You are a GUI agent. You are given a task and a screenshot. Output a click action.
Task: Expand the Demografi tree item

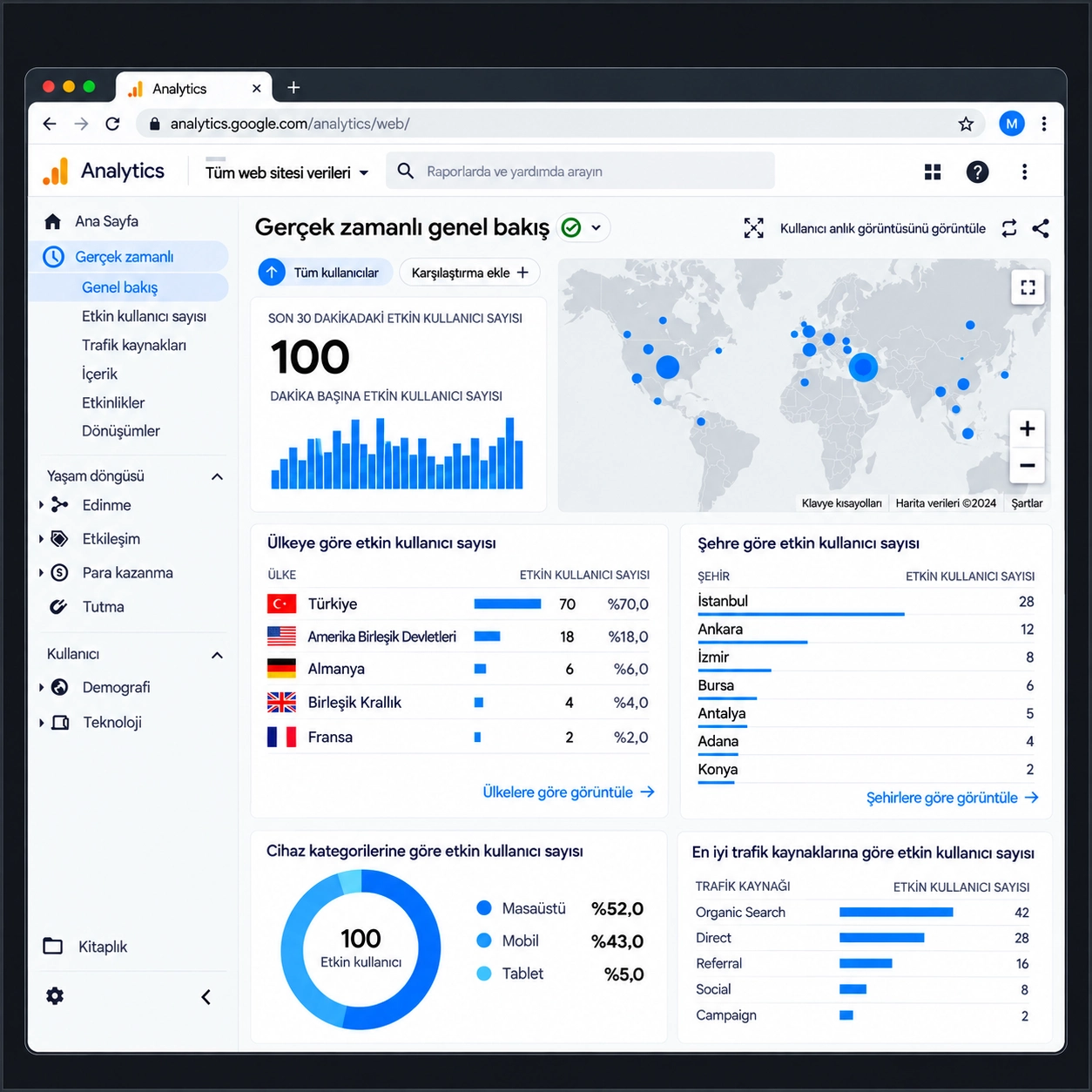click(41, 687)
